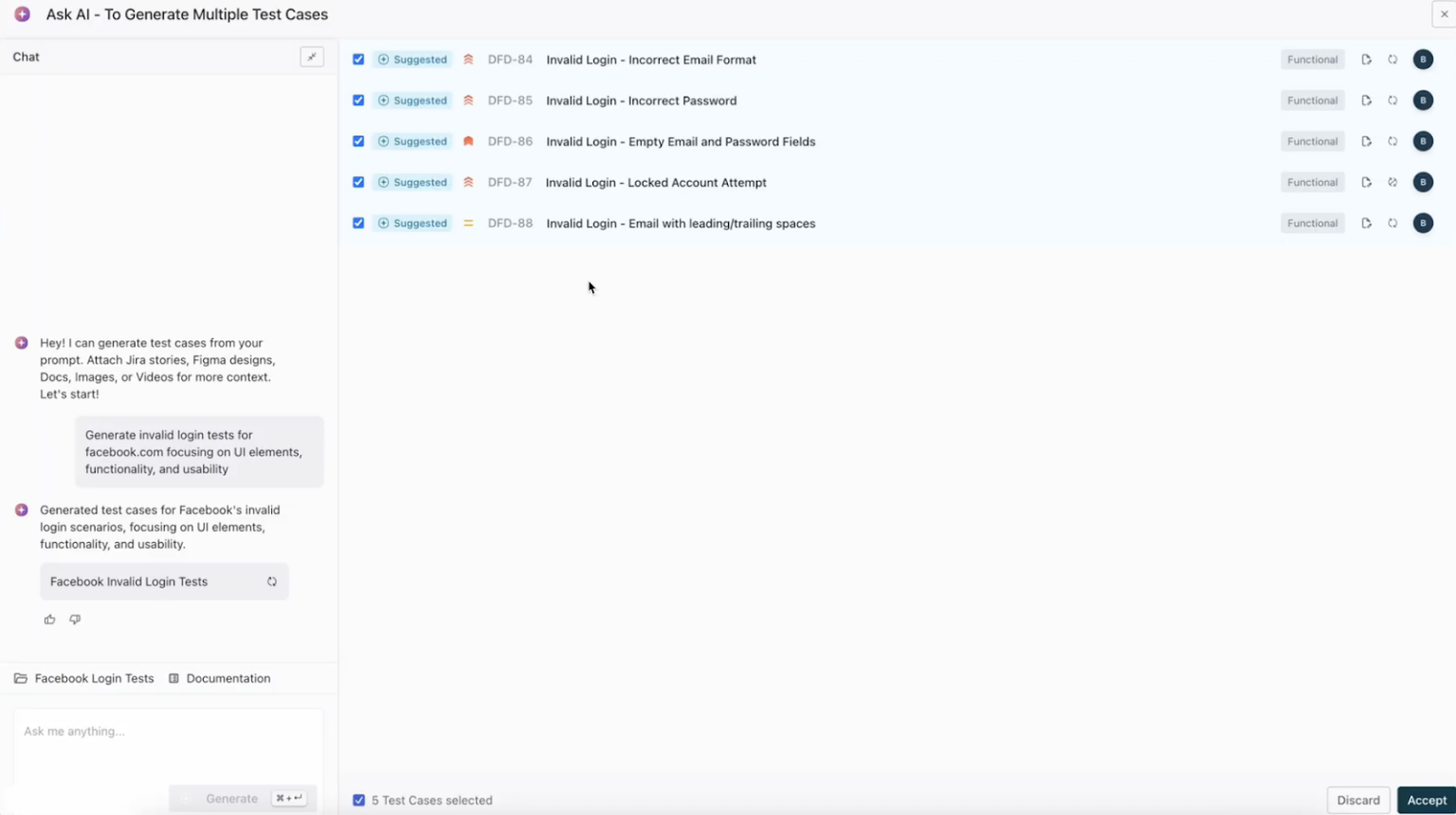This screenshot has width=1456, height=815.
Task: Open the Facebook Login Tests folder tab
Action: pyautogui.click(x=83, y=679)
